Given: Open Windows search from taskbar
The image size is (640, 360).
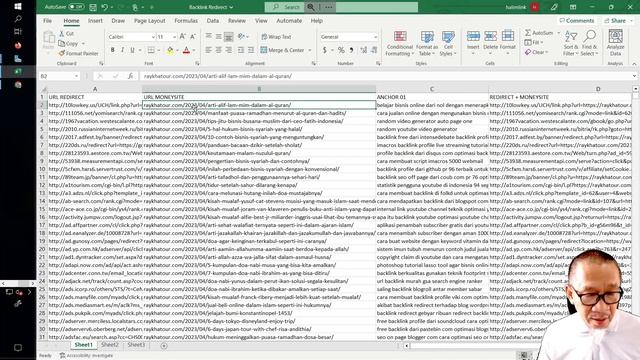Looking at the screenshot, I should point(18,19).
